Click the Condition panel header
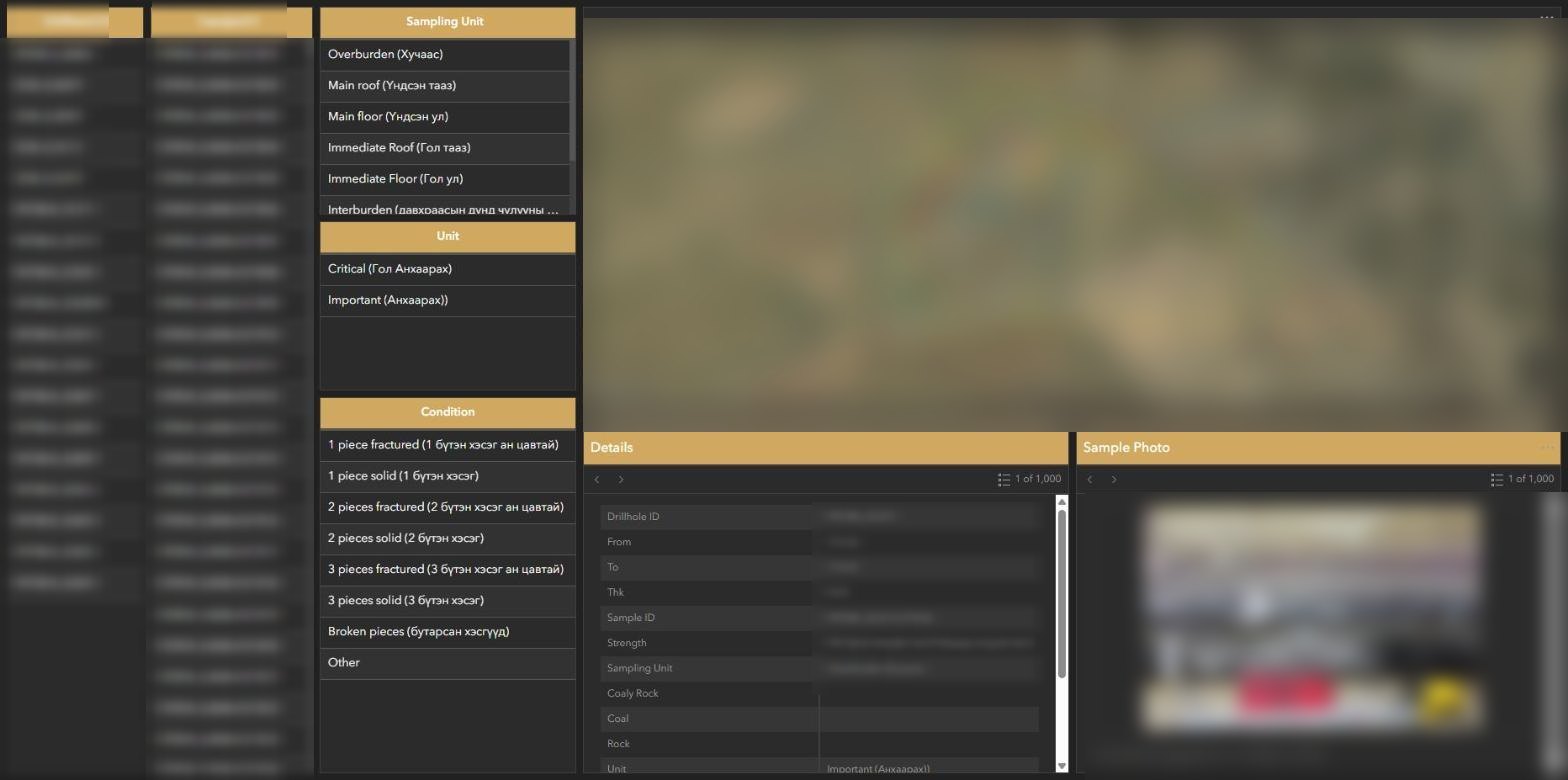The image size is (1568, 780). pyautogui.click(x=447, y=412)
